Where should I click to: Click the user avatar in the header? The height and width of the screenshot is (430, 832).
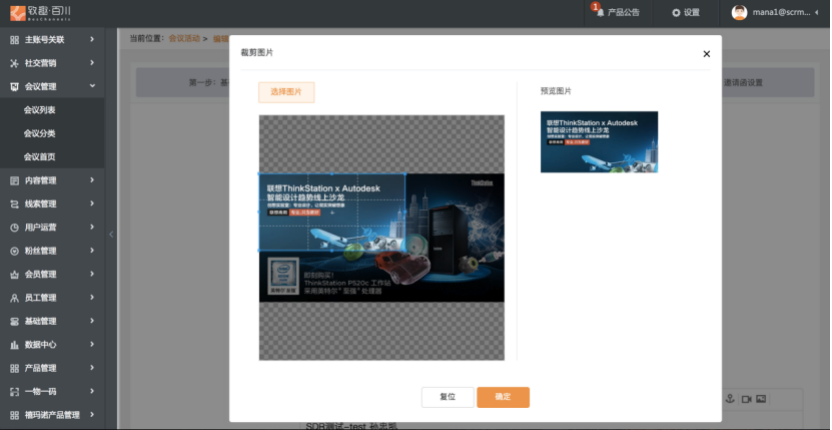[739, 13]
